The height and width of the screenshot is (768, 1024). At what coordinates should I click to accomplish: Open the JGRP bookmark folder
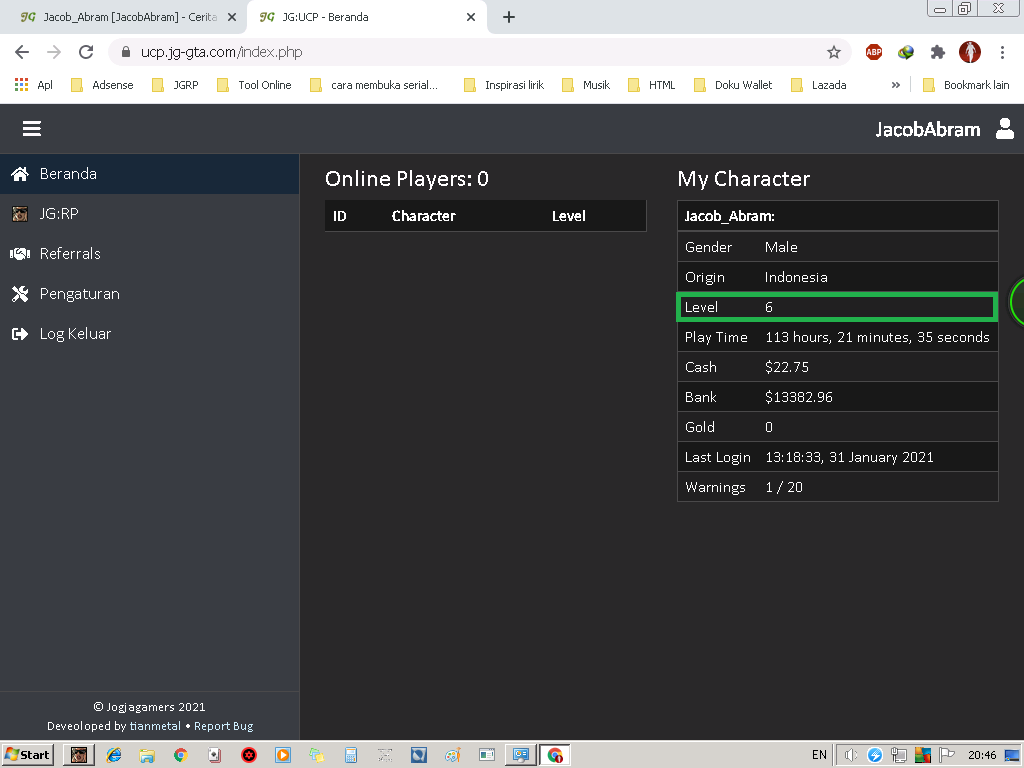pyautogui.click(x=175, y=85)
